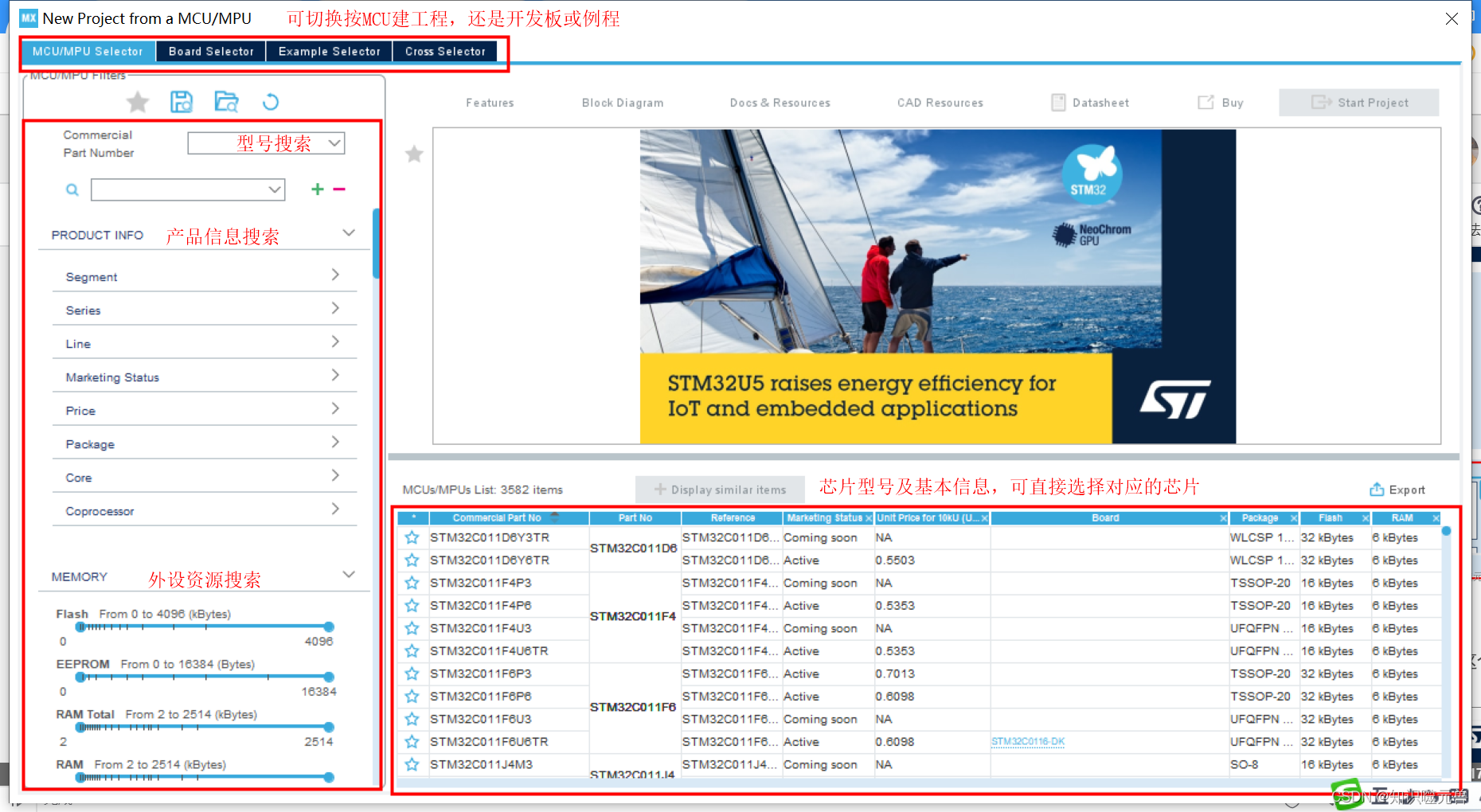Reset all filters circular arrow icon

(271, 102)
